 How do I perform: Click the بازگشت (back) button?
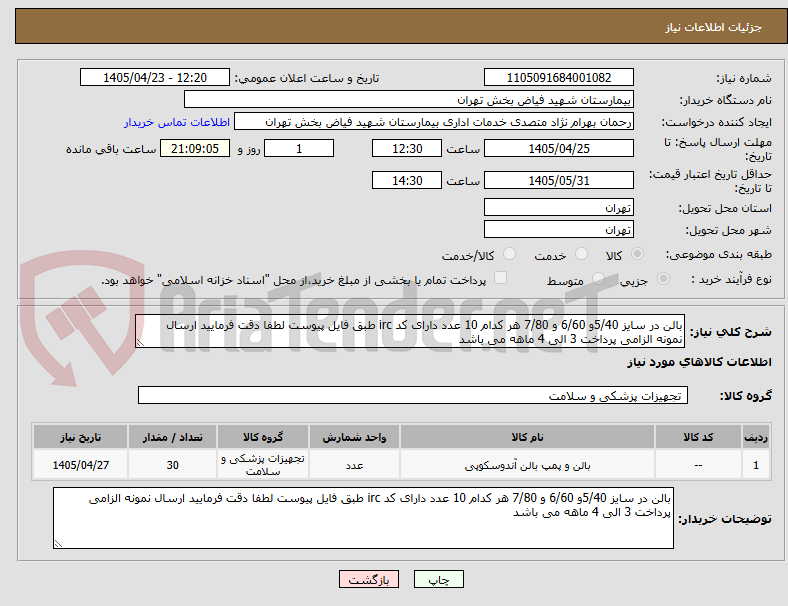click(369, 579)
